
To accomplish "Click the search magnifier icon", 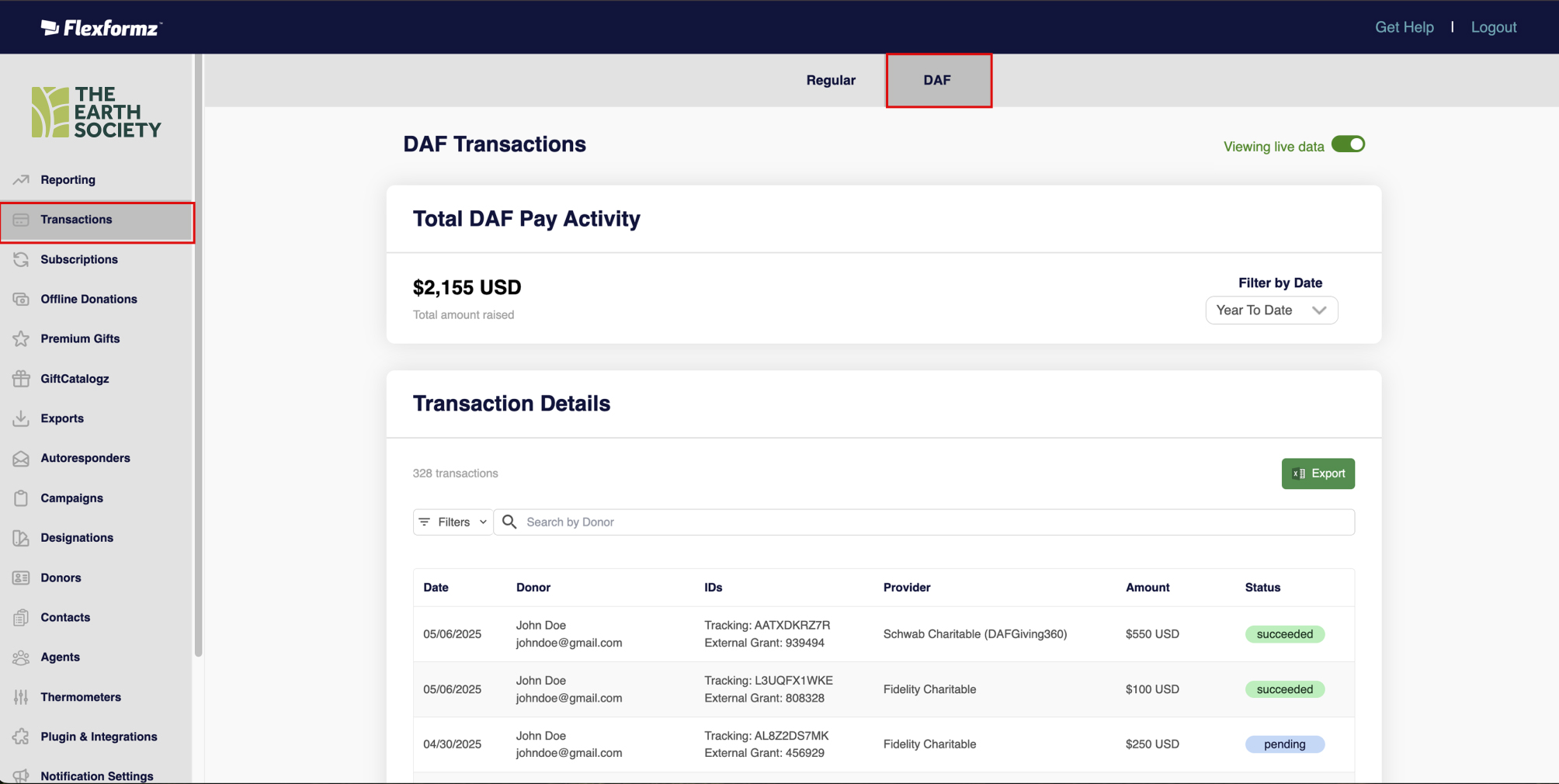I will coord(509,522).
